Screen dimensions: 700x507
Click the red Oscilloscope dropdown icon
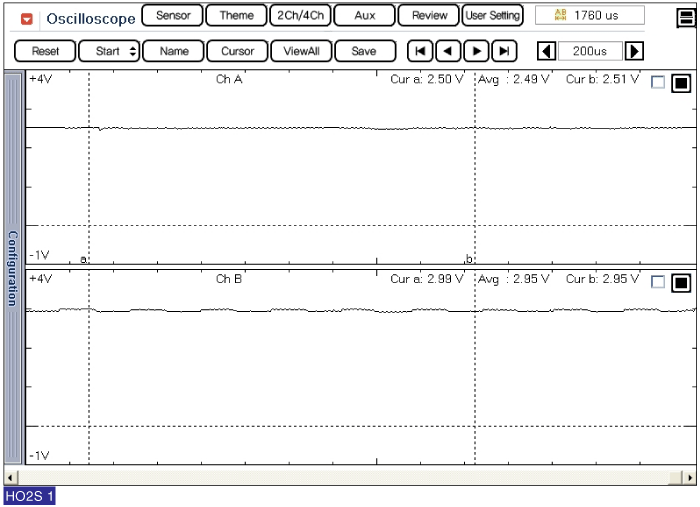[27, 18]
